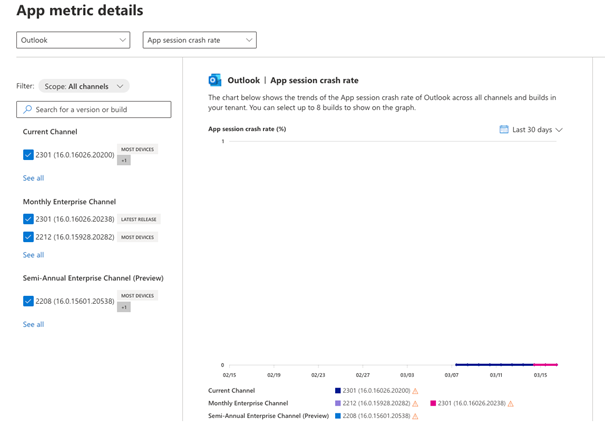Click warning icon next to 2301 (16.0.16026.20200) legend
Image resolution: width=605 pixels, height=429 pixels.
(x=415, y=391)
